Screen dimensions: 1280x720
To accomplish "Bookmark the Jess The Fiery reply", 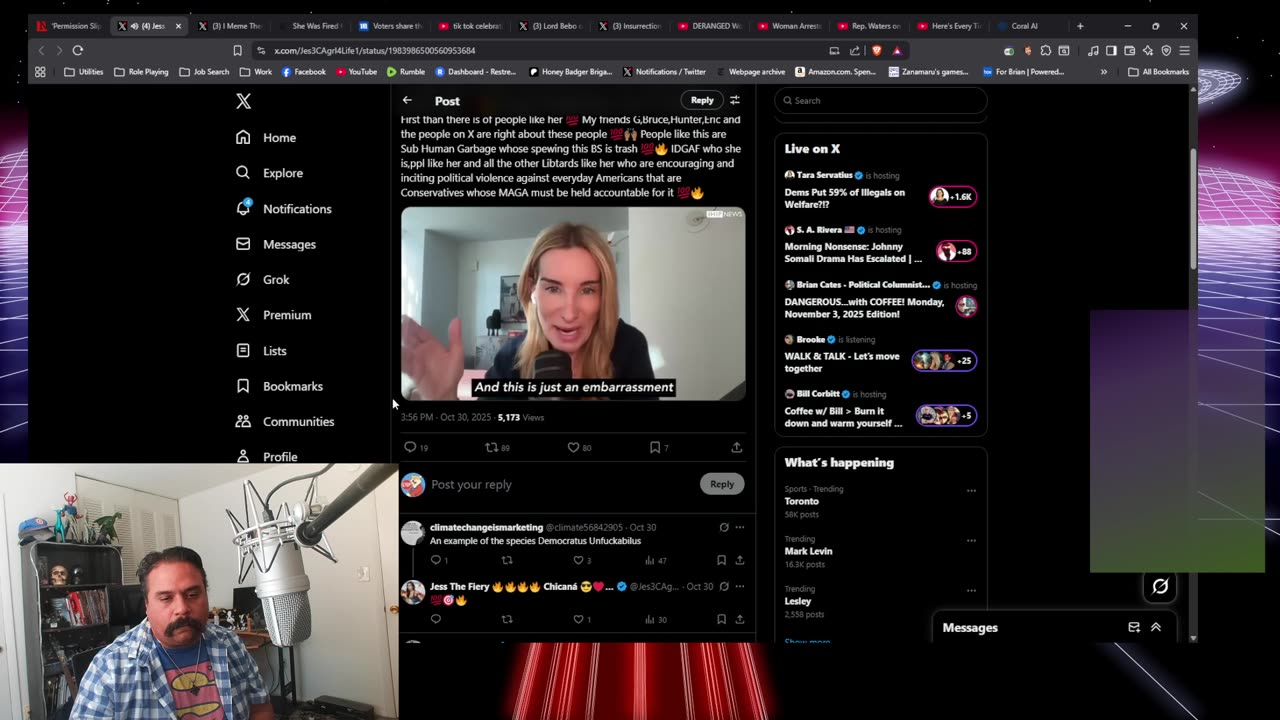I will pos(721,619).
